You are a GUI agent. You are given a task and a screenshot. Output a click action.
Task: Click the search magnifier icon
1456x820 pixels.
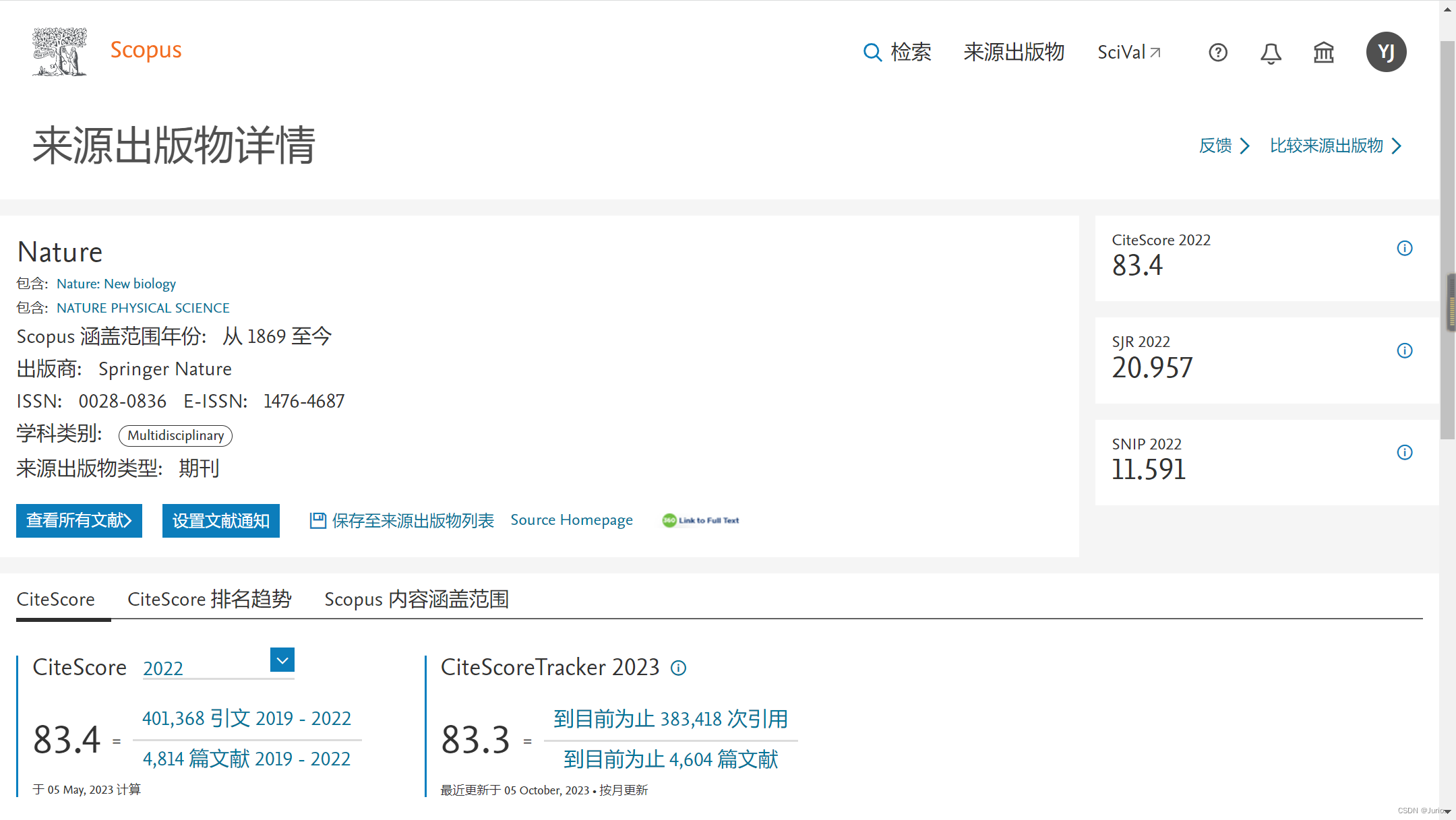pyautogui.click(x=872, y=53)
